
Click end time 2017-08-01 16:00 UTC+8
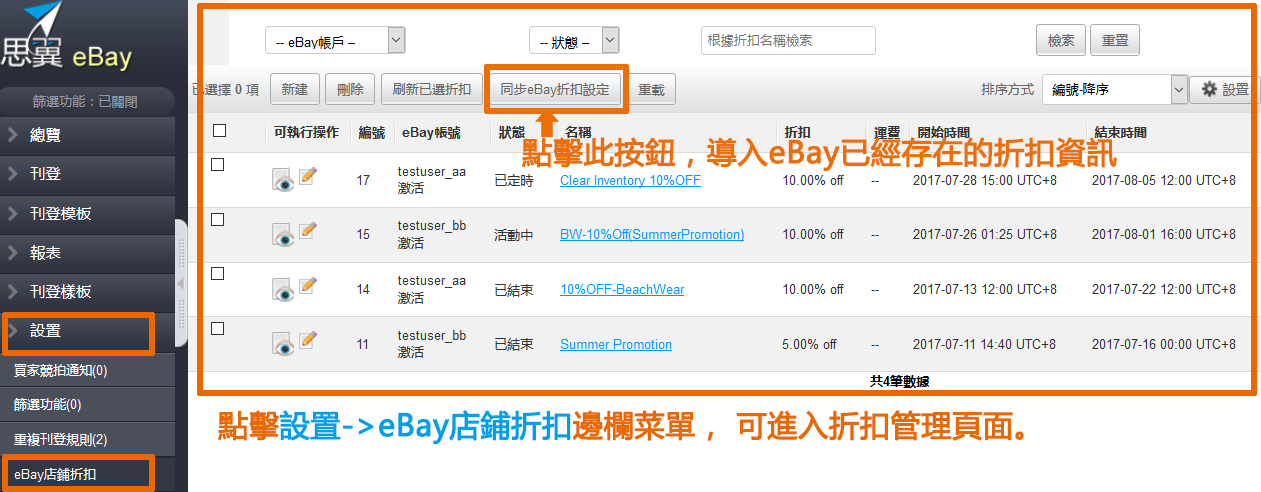pos(1163,235)
